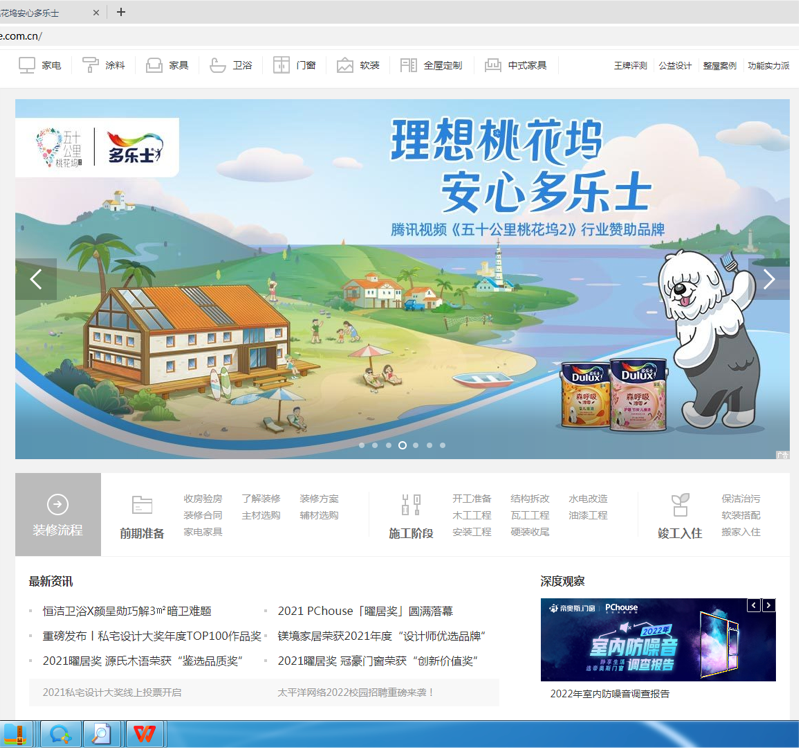Open 硬装收尾 link
Viewport: 799px width, 748px height.
530,532
